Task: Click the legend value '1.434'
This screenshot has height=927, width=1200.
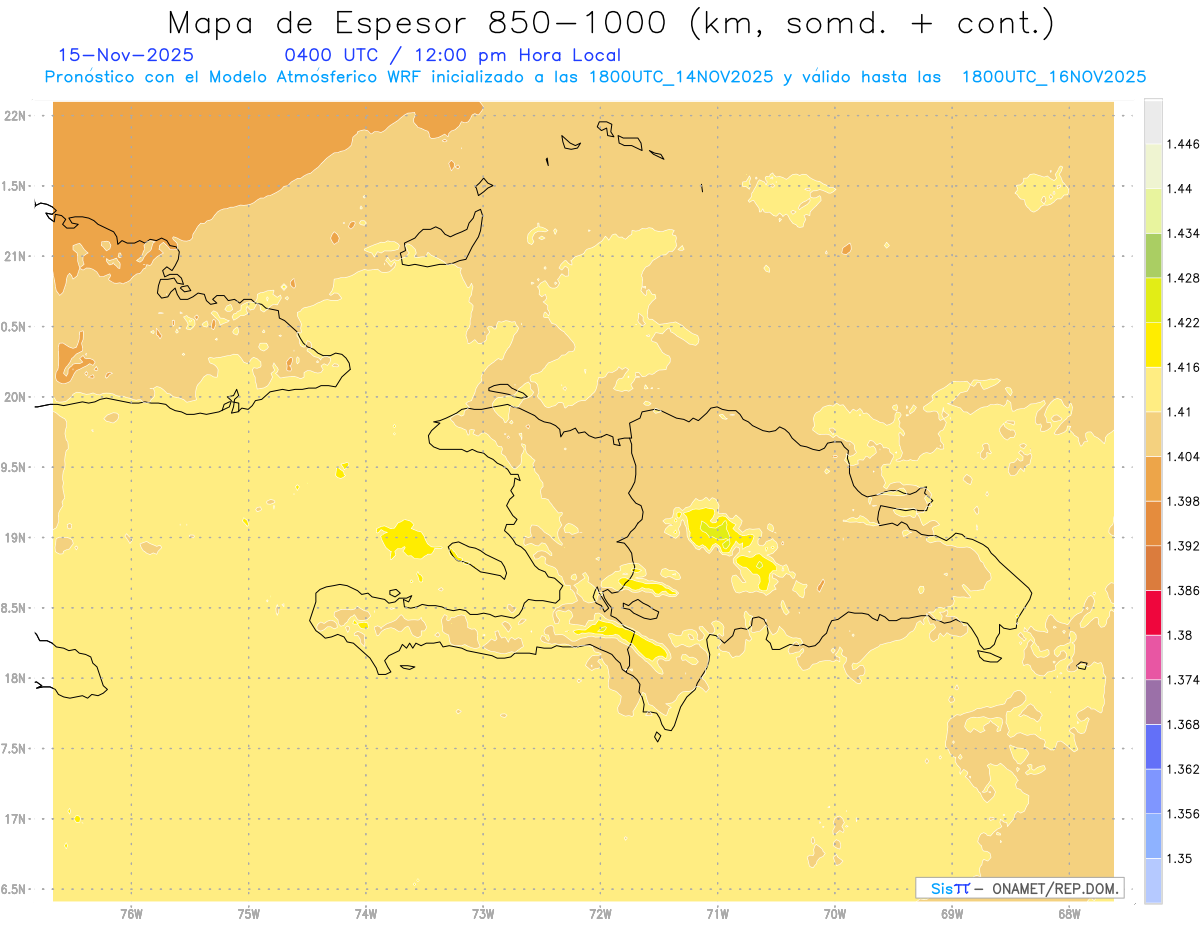Action: coord(1182,233)
